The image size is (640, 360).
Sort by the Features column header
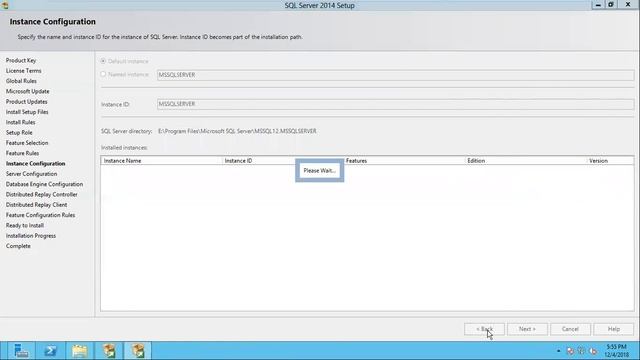[404, 161]
